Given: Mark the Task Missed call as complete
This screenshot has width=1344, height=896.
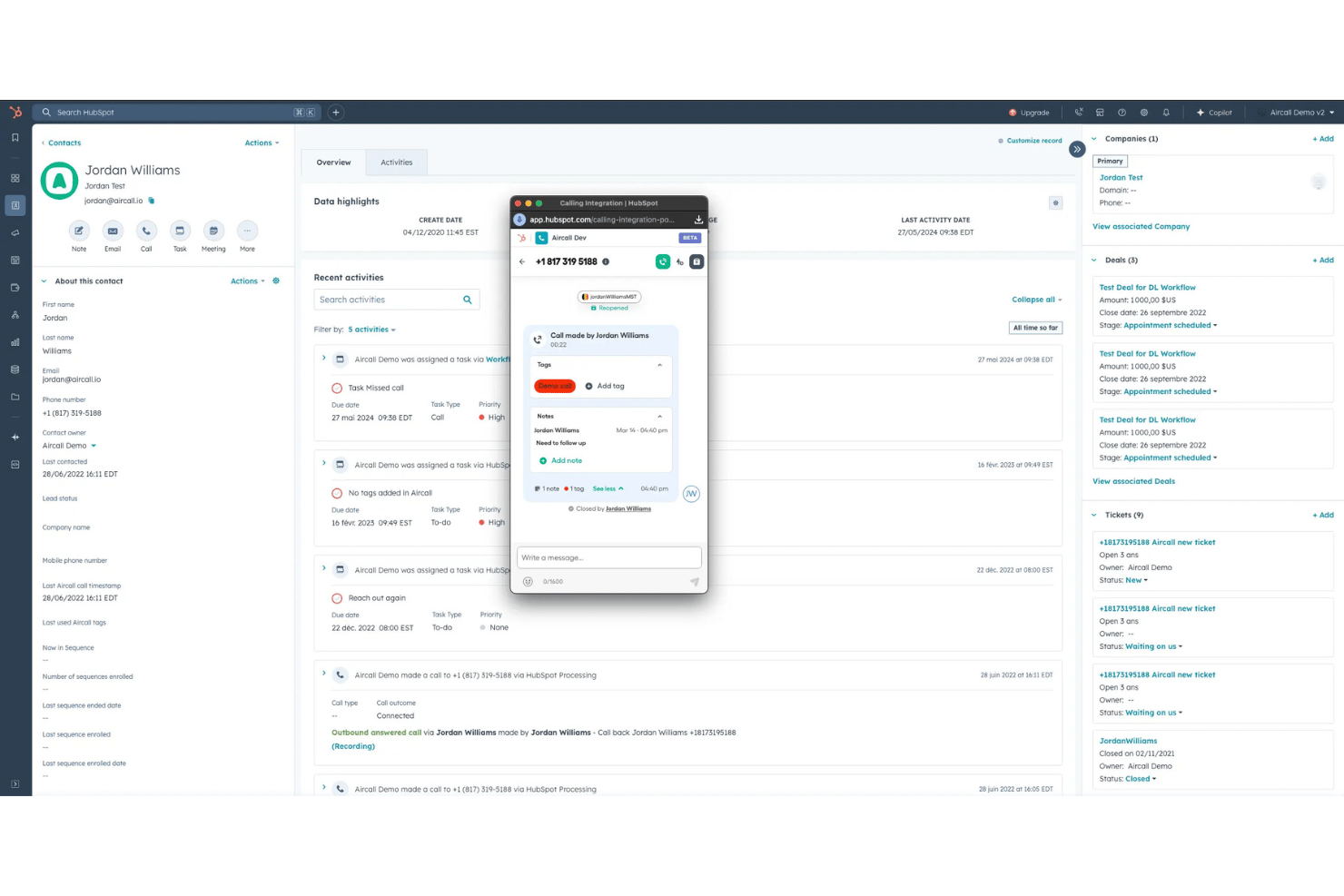Looking at the screenshot, I should (337, 388).
